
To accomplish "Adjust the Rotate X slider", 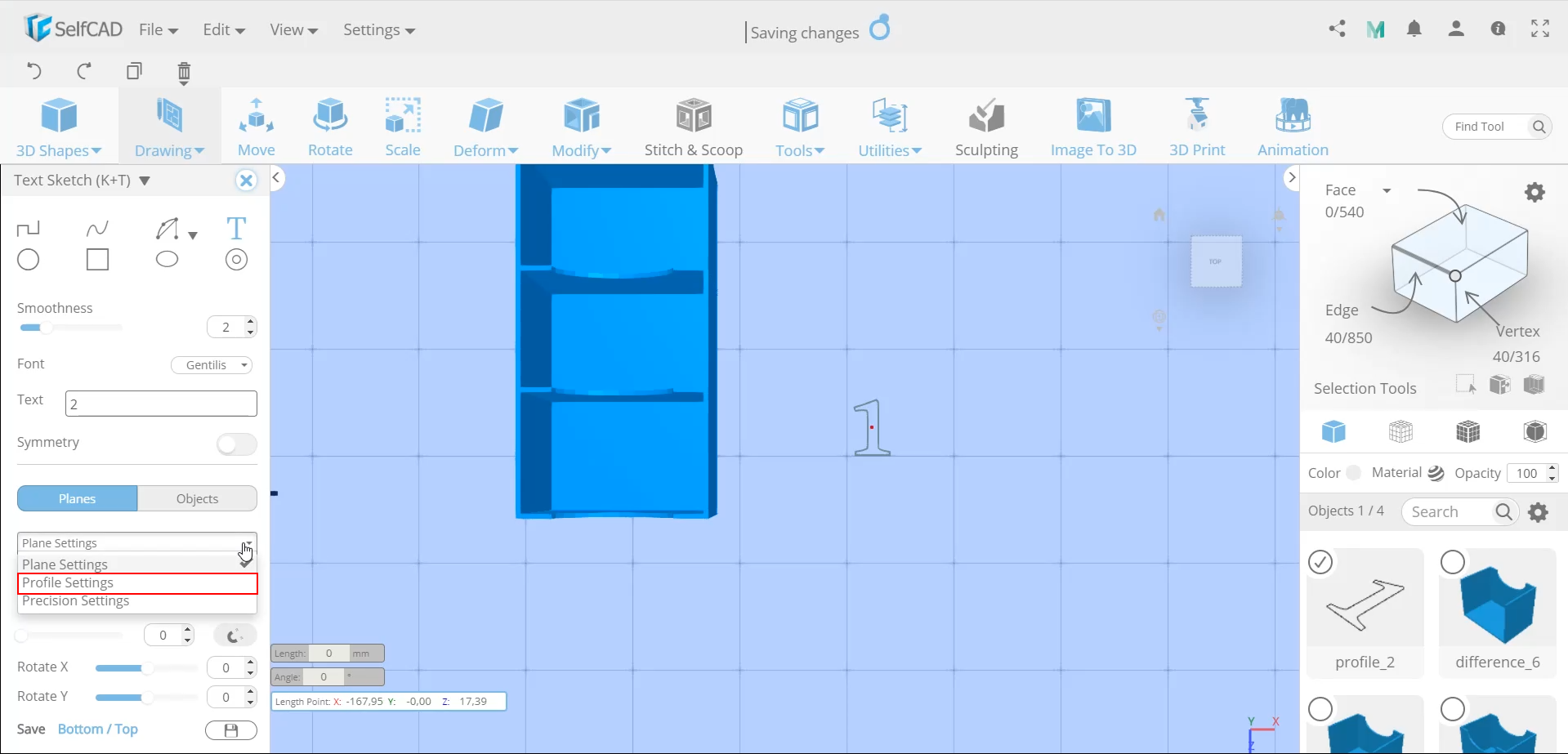I will pos(146,668).
